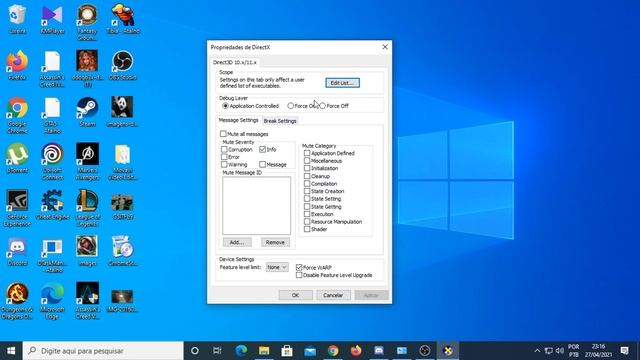Show hidden system tray icons chevron
Image resolution: width=640 pixels, height=360 pixels.
coord(537,351)
